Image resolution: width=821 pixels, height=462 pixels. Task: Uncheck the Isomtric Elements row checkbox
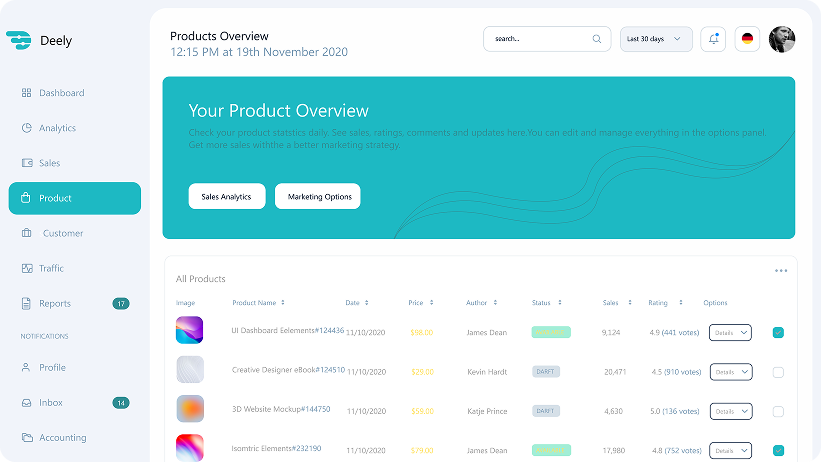click(x=778, y=450)
